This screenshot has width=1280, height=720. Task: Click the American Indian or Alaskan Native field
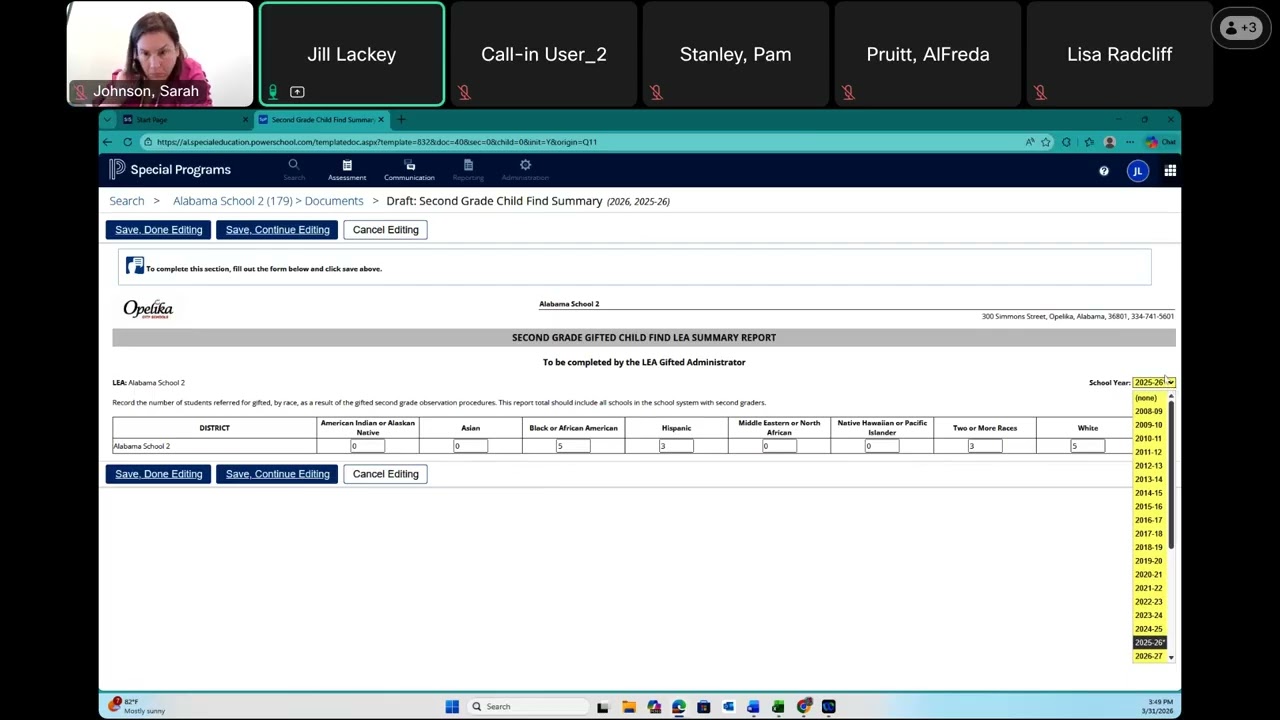[x=367, y=446]
